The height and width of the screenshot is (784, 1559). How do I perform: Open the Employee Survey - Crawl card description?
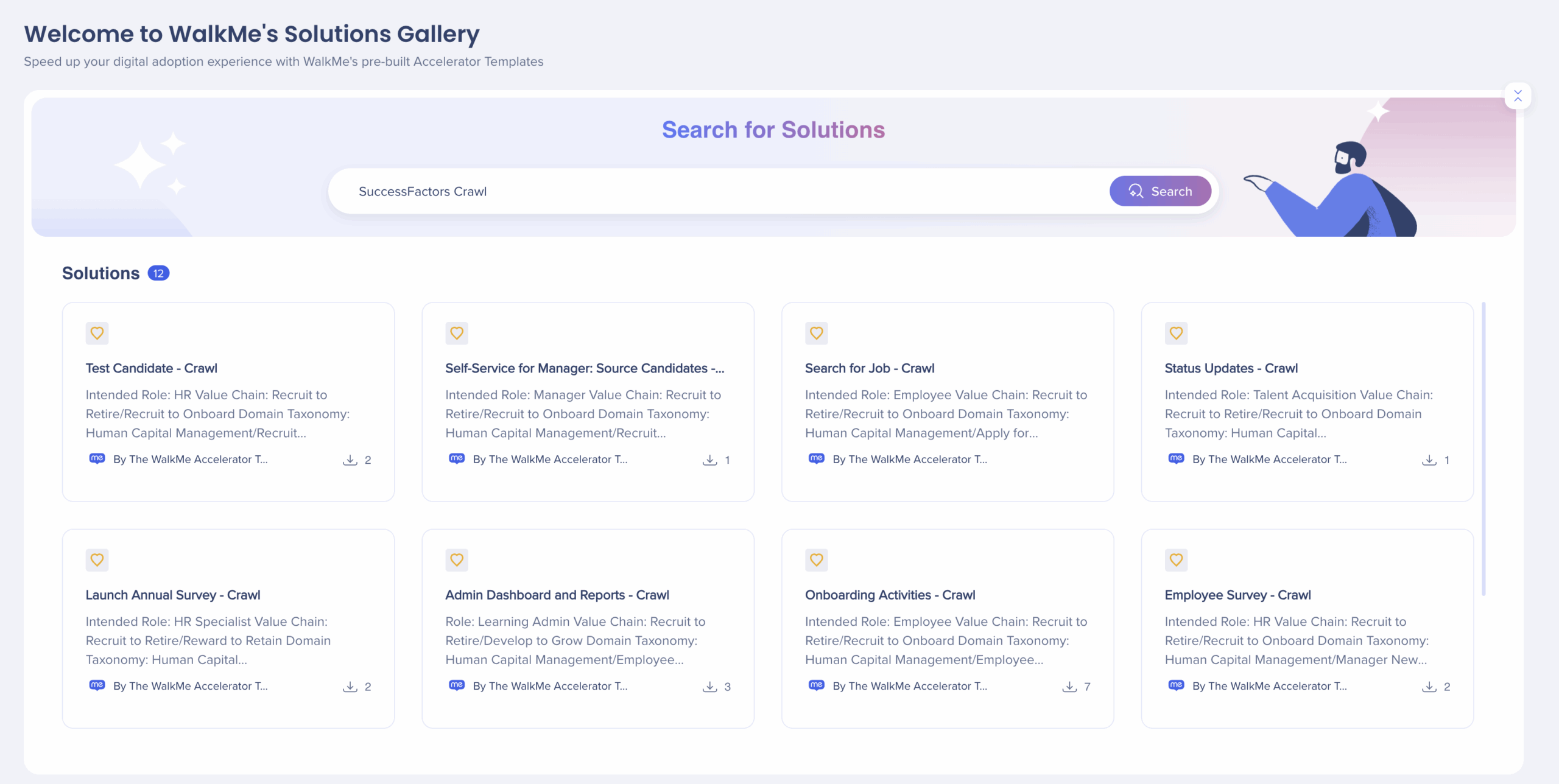tap(1296, 640)
